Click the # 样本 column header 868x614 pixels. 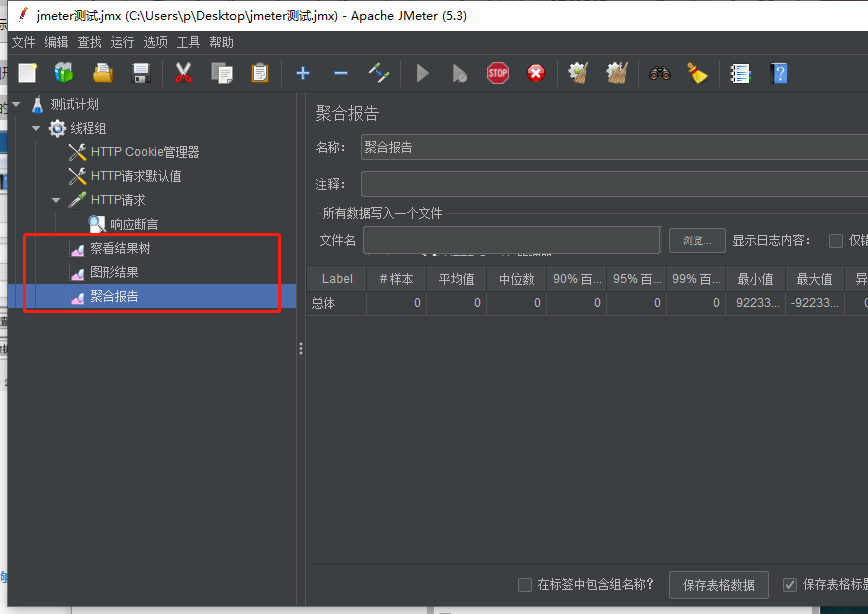coord(396,279)
